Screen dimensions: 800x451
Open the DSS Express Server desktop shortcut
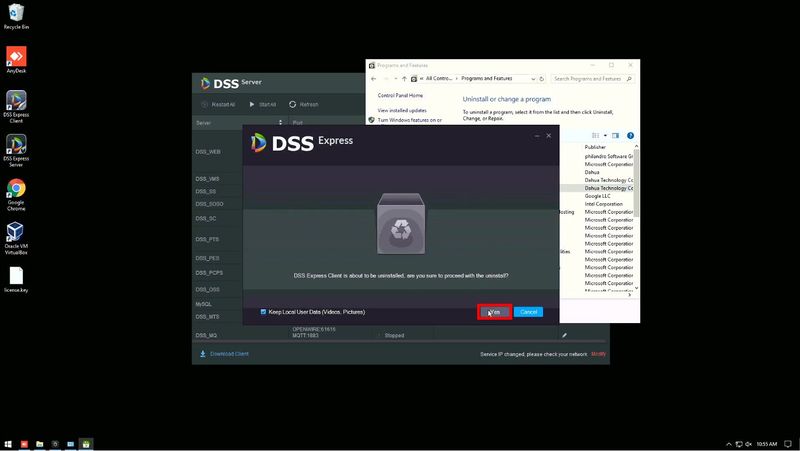coord(16,151)
